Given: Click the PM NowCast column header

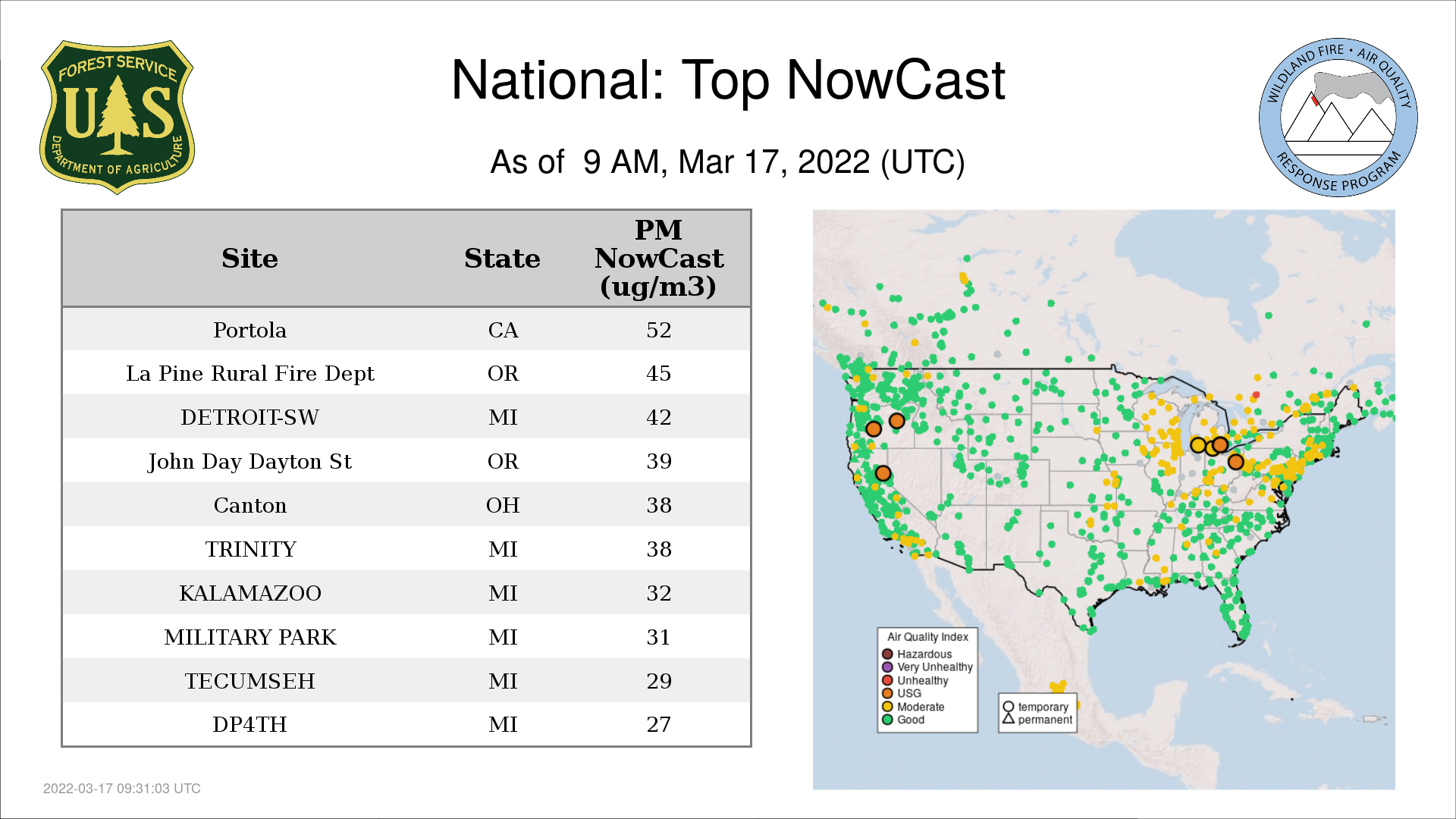Looking at the screenshot, I should [x=658, y=259].
